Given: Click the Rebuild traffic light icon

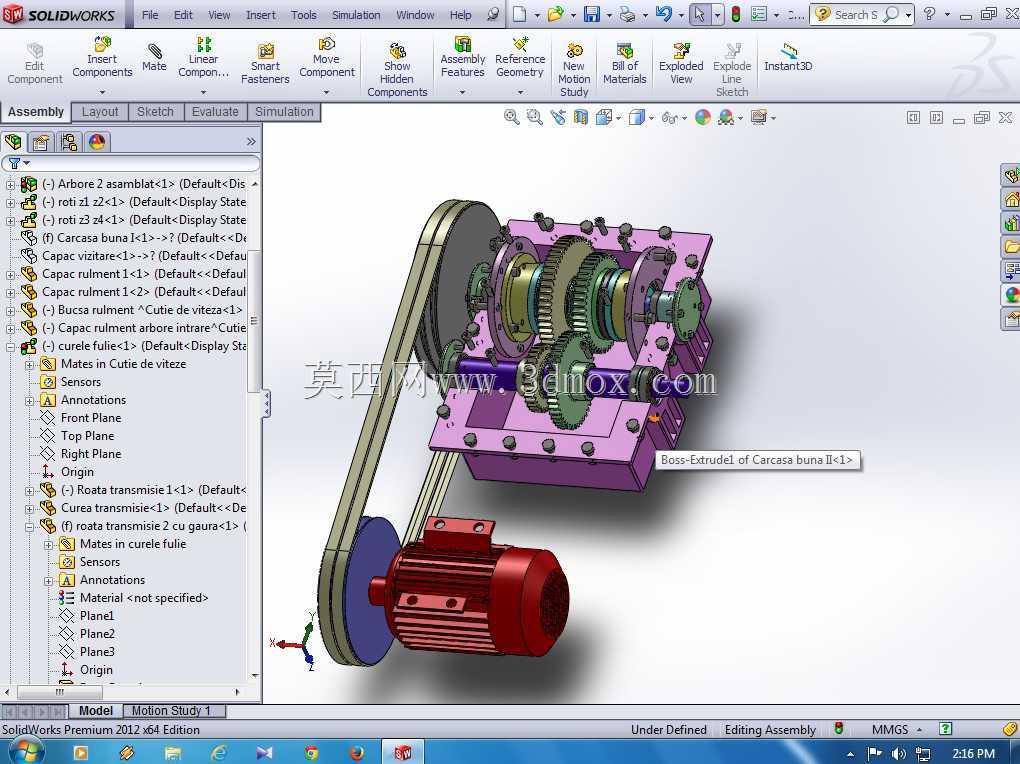Looking at the screenshot, I should (736, 14).
